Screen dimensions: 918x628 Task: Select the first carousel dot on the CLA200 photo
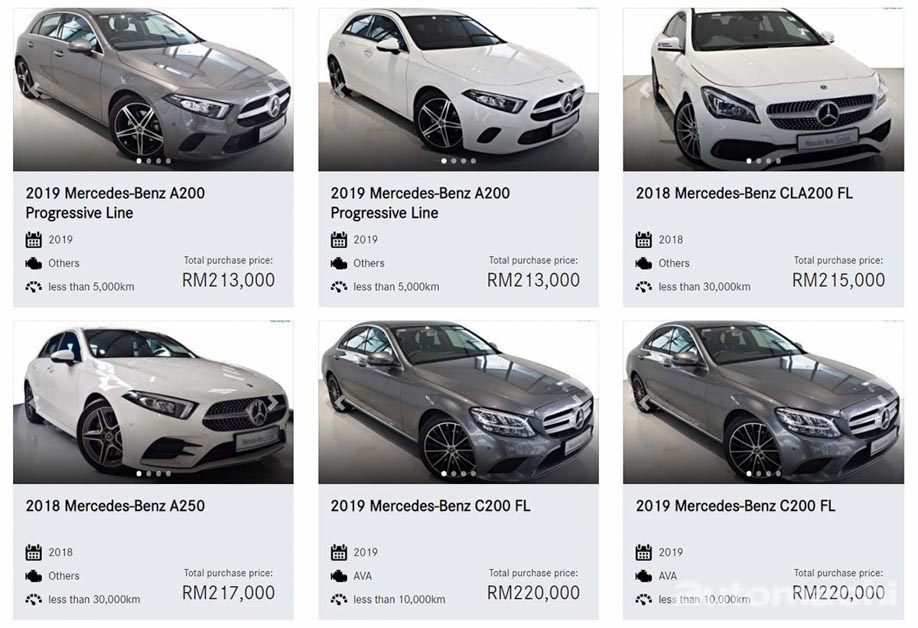748,160
